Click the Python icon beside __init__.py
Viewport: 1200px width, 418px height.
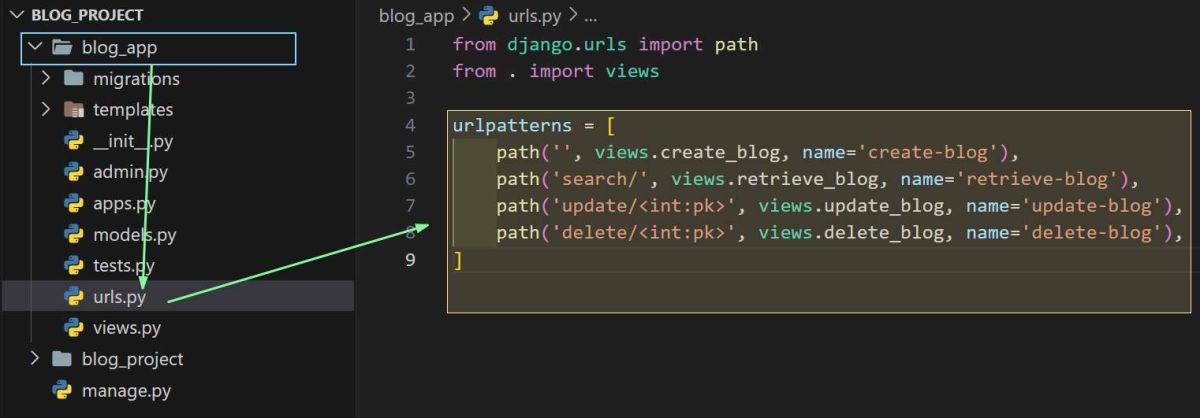click(73, 140)
